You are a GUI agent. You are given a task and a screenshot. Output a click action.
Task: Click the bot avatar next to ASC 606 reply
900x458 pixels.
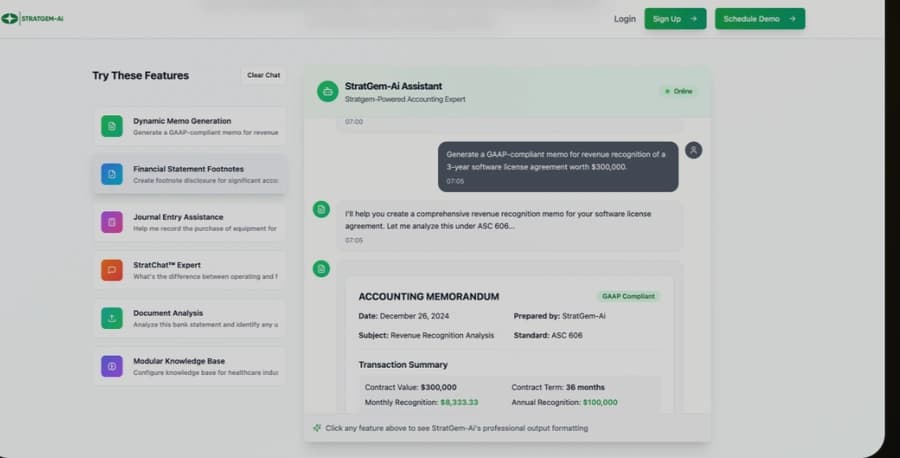(x=321, y=209)
